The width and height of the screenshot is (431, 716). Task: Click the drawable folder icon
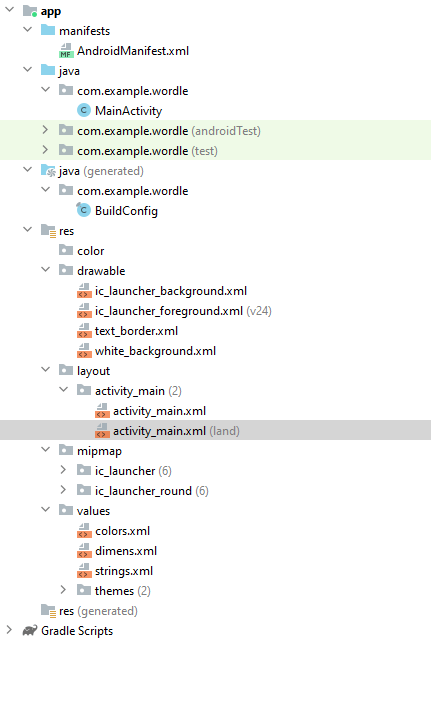click(66, 270)
